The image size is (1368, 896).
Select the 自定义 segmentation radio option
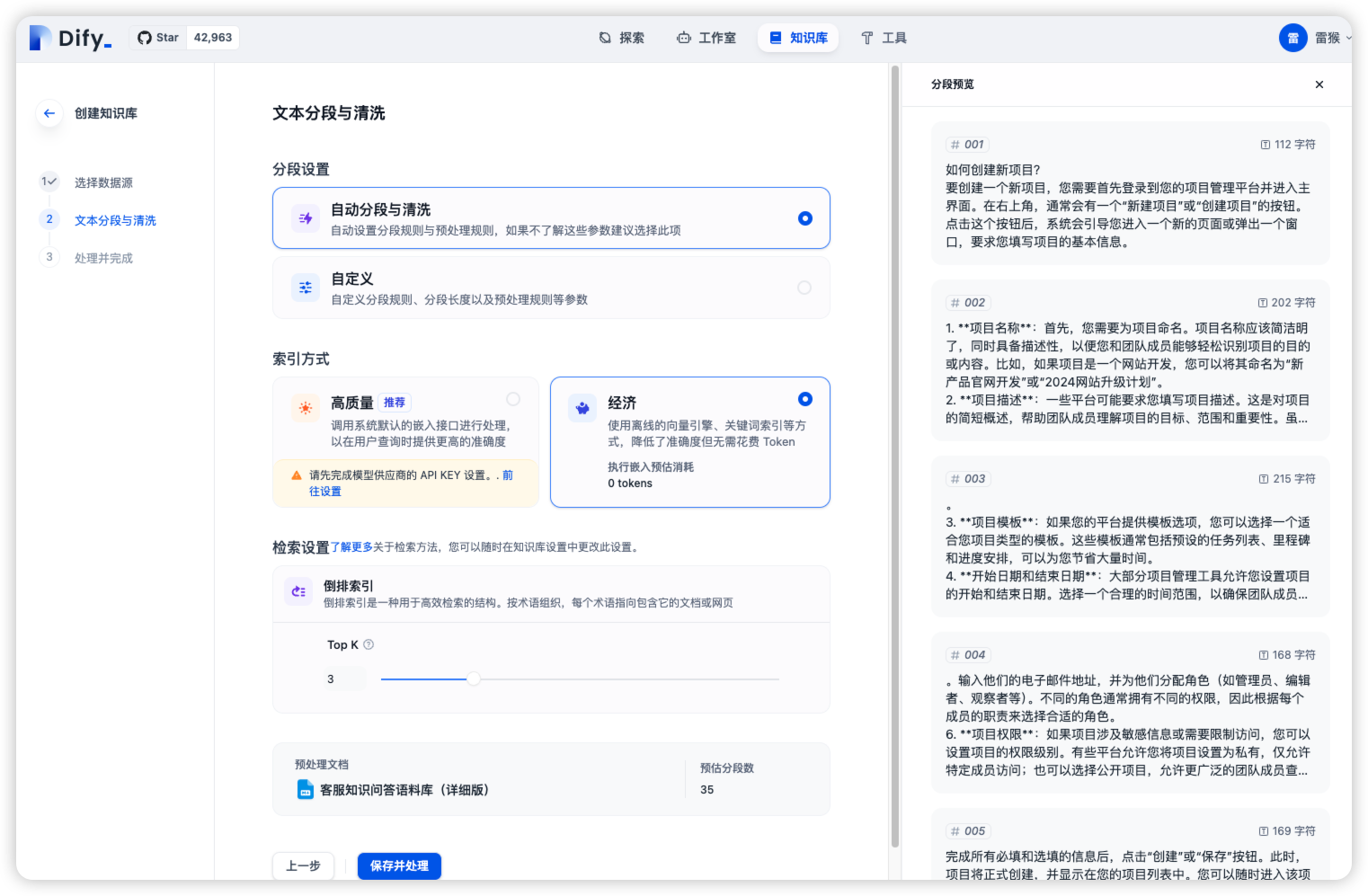click(x=804, y=288)
